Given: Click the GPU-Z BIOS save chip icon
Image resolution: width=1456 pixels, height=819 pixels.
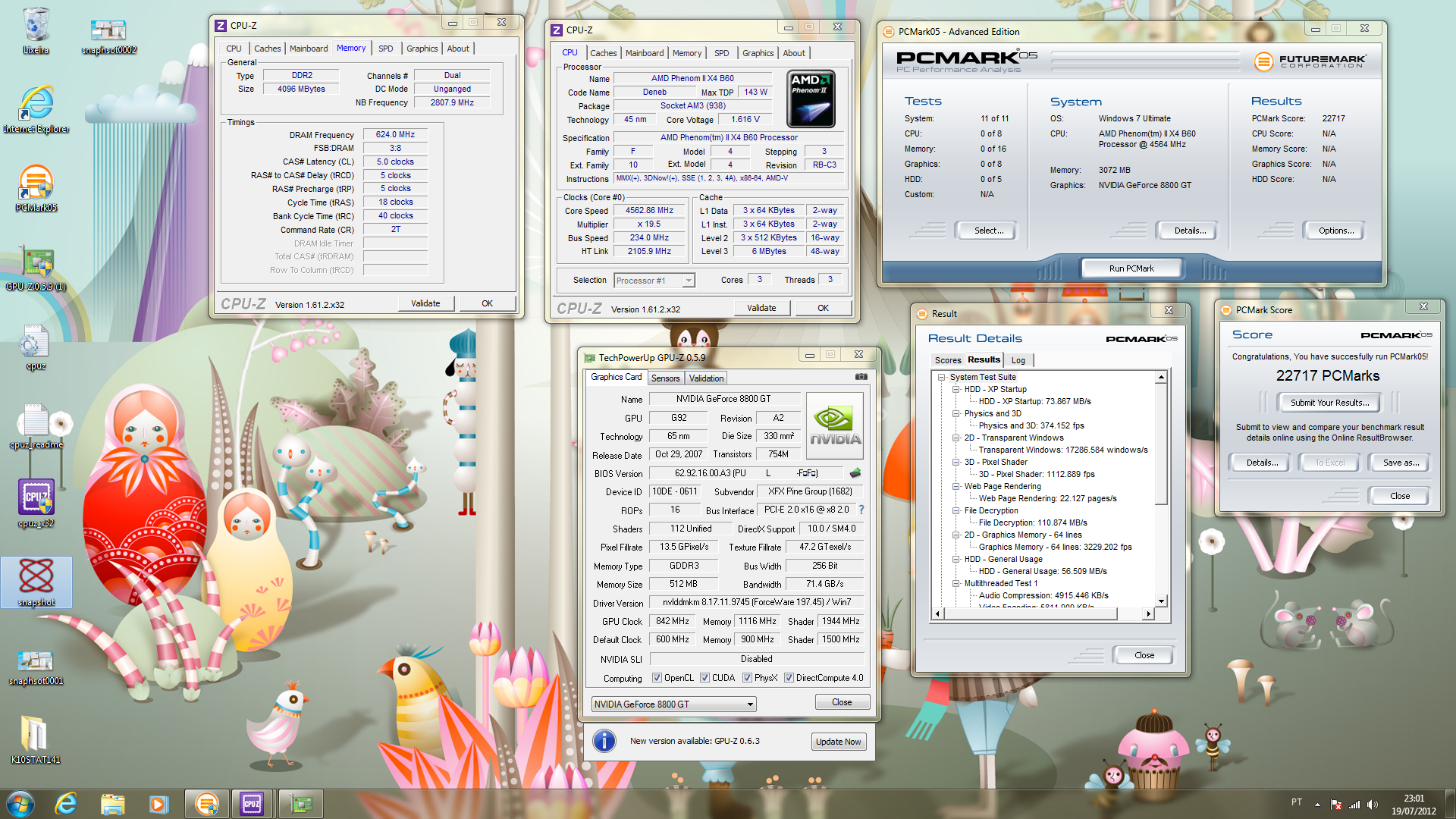Looking at the screenshot, I should pyautogui.click(x=855, y=473).
